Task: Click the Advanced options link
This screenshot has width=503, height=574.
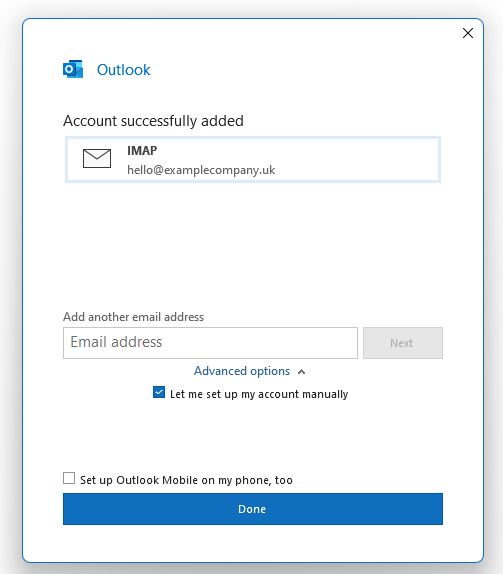Action: pyautogui.click(x=242, y=371)
